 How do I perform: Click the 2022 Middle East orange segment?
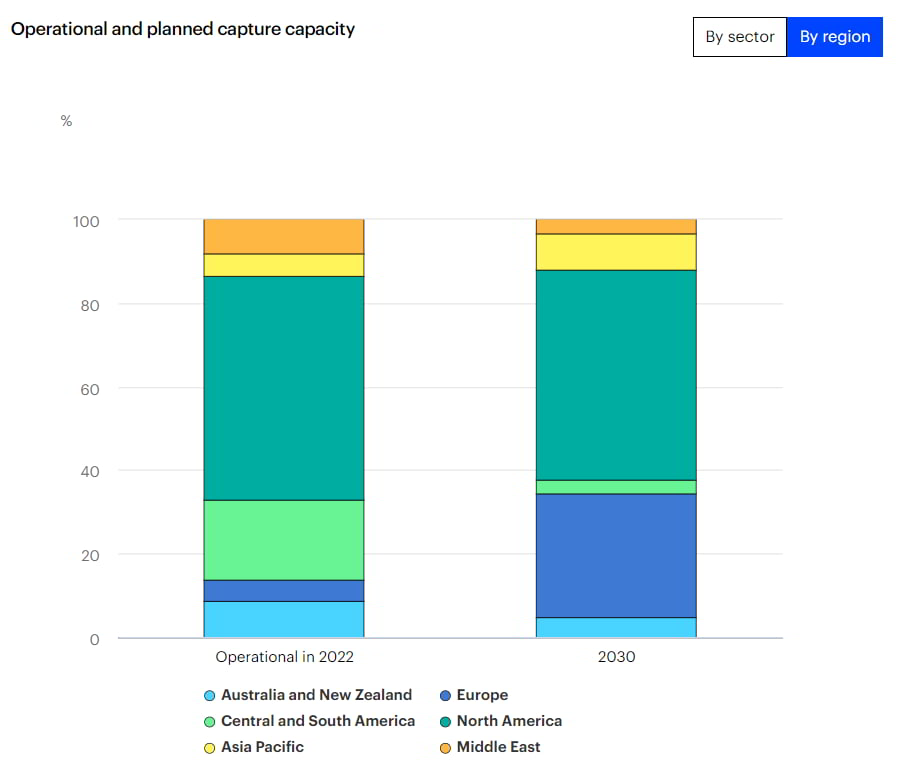coord(284,236)
